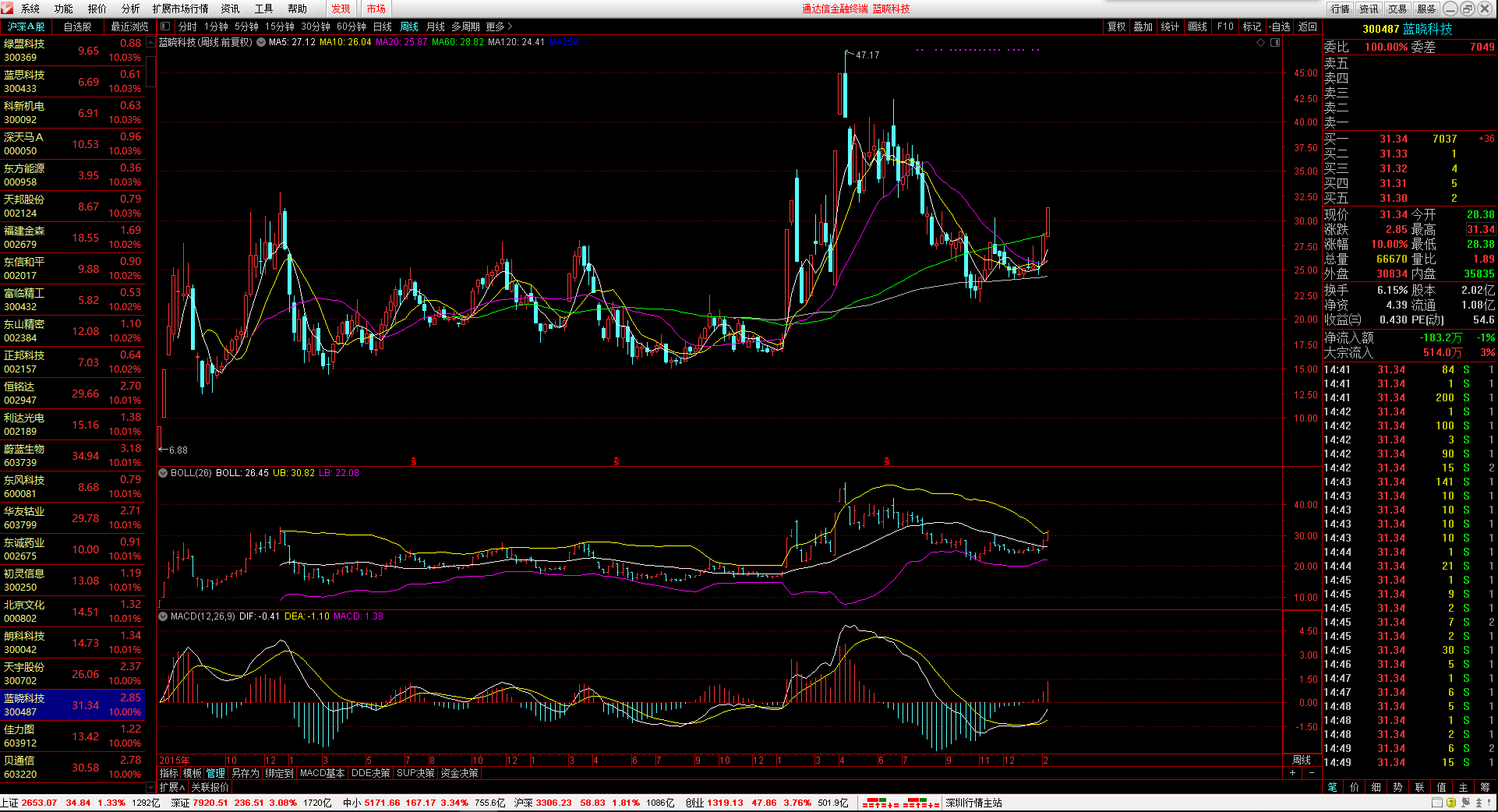Open the 分析 menu
The image size is (1498, 812).
[x=130, y=9]
